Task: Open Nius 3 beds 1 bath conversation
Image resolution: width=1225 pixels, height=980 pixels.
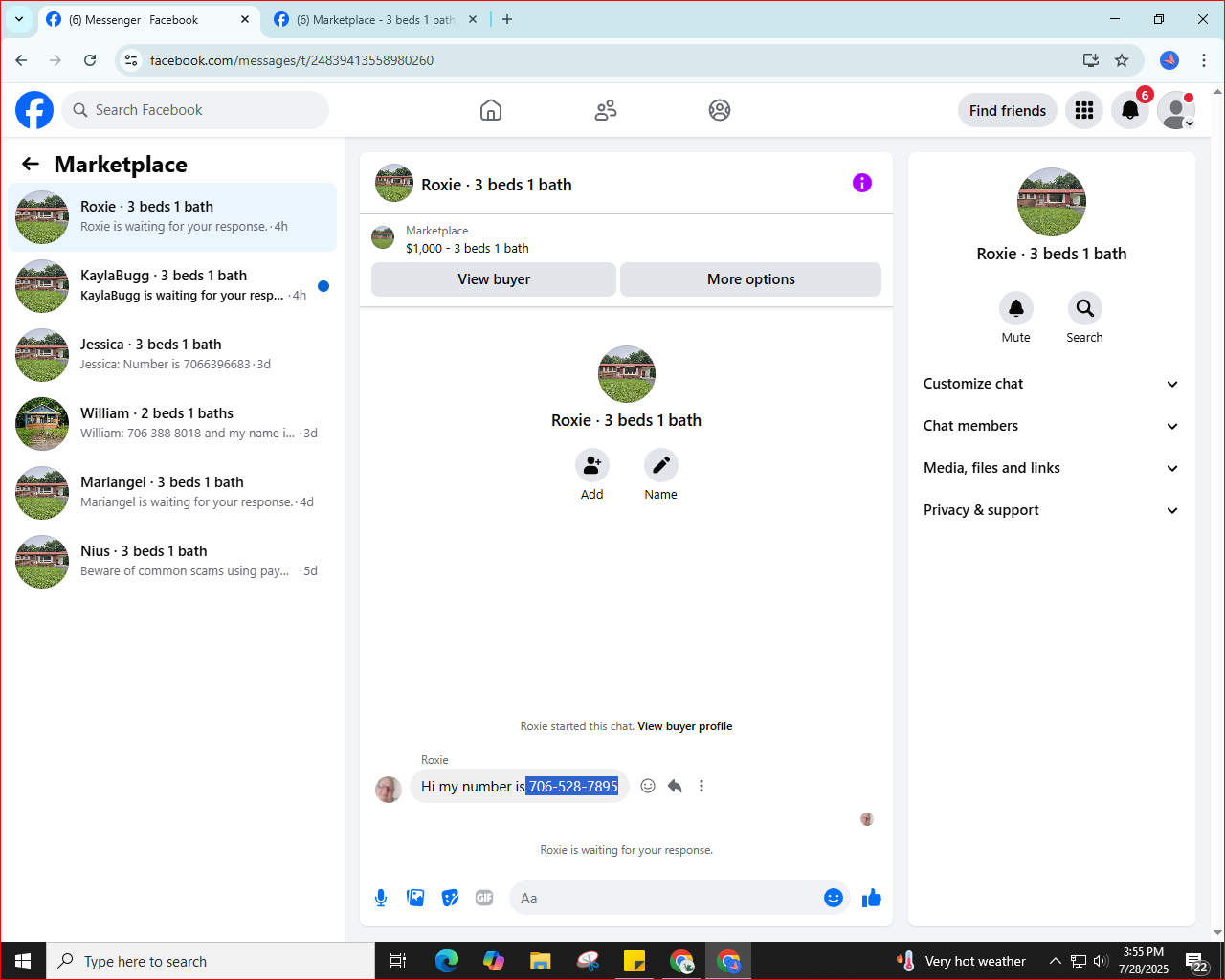Action: [172, 562]
